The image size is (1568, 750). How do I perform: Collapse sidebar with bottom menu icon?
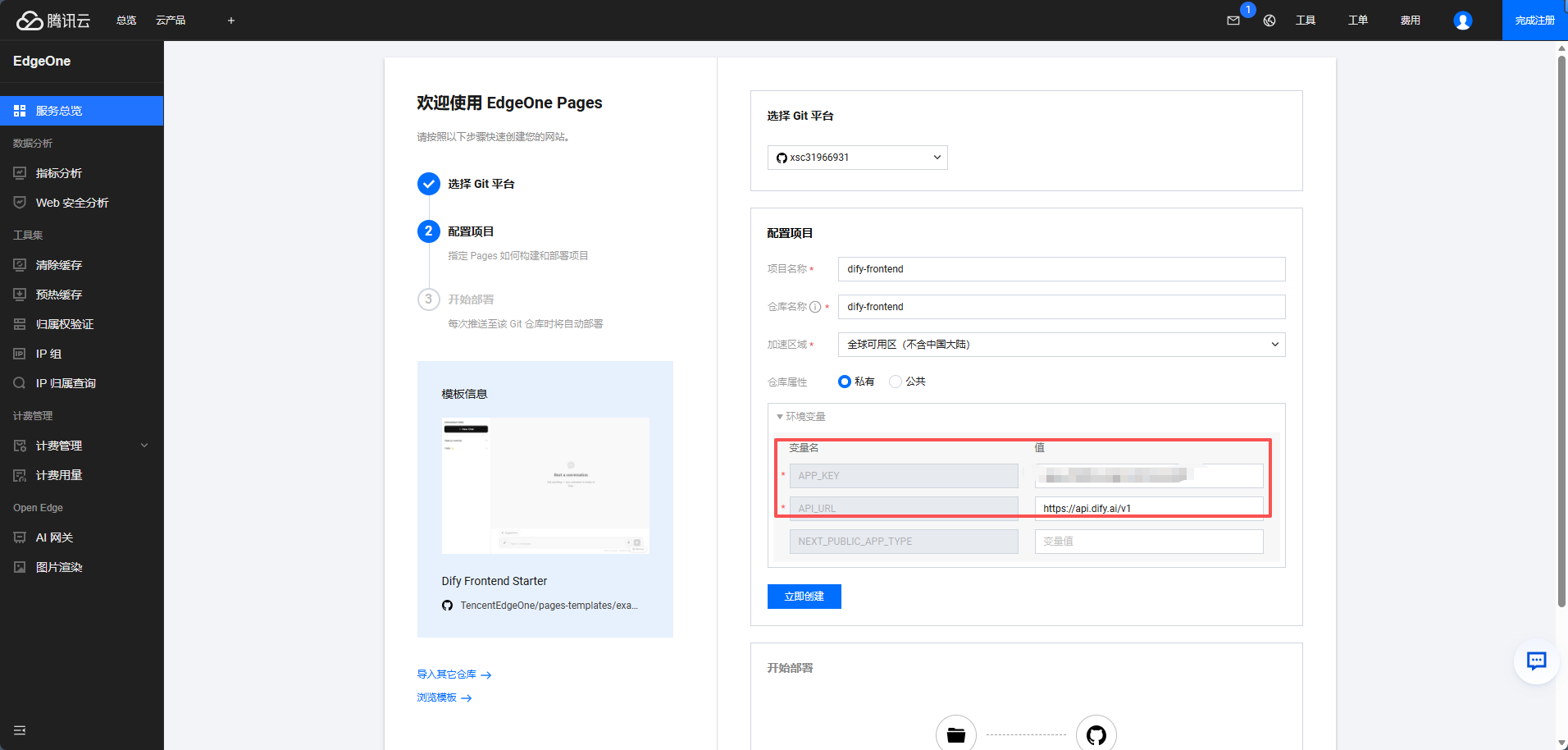20,730
